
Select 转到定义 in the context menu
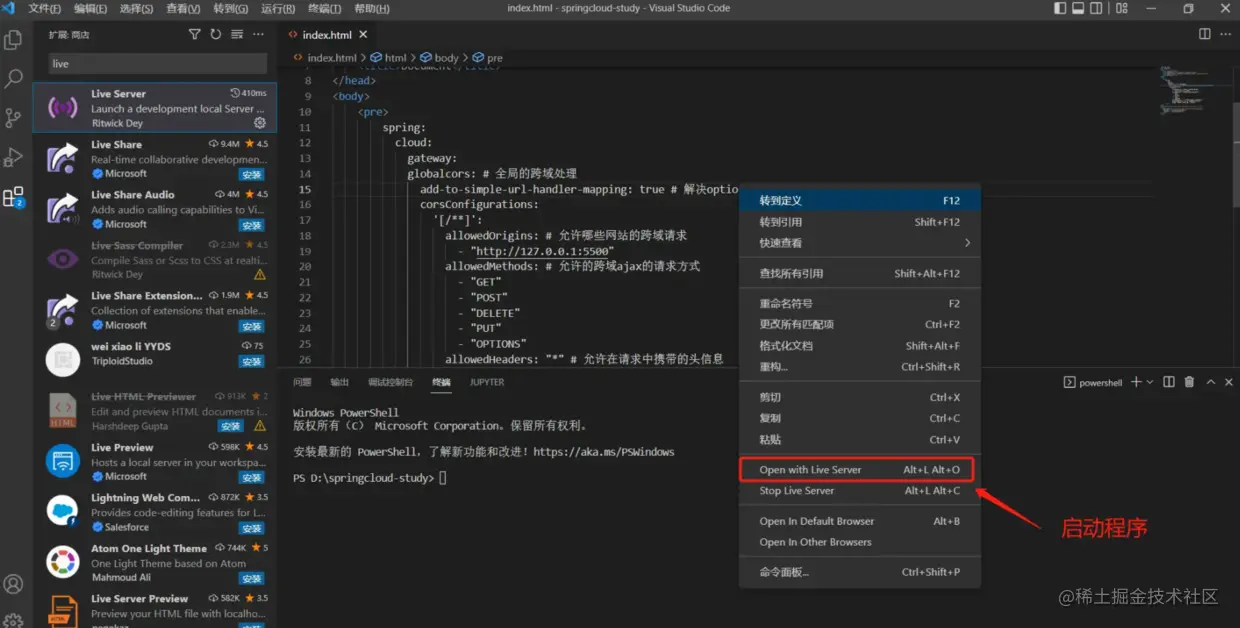860,201
